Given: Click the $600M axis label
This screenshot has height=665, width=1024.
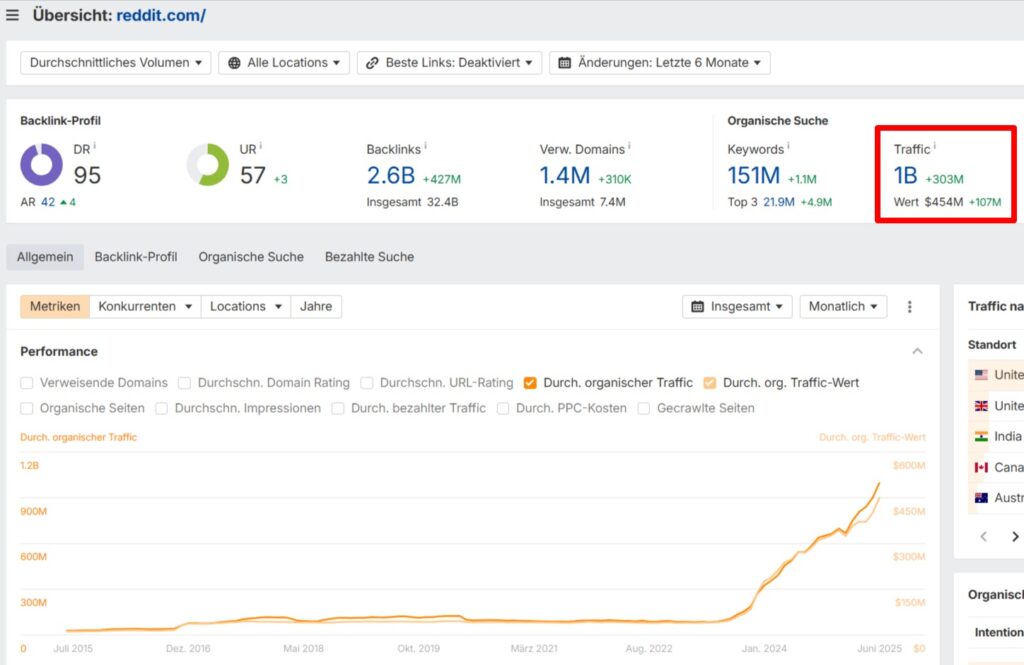Looking at the screenshot, I should coord(909,465).
